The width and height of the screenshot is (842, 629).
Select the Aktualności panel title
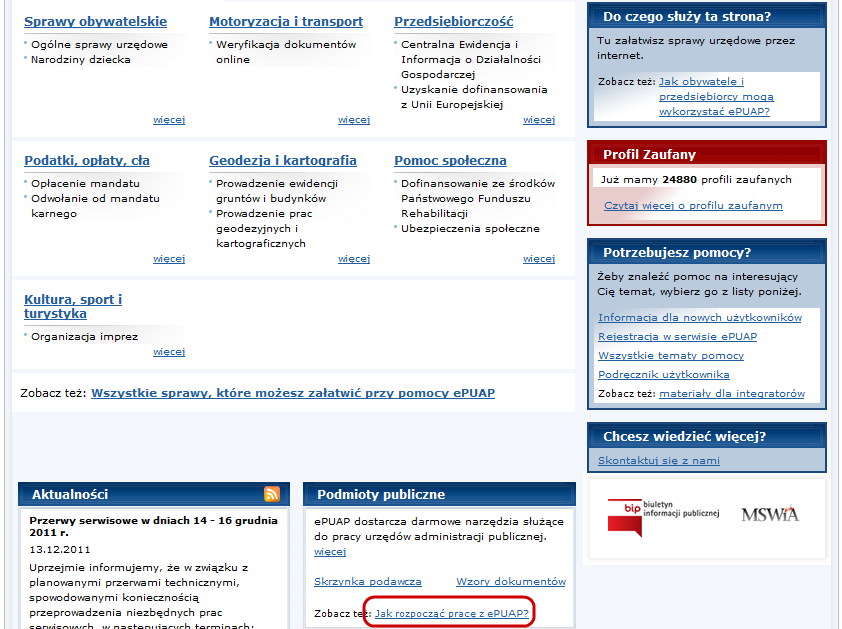70,494
